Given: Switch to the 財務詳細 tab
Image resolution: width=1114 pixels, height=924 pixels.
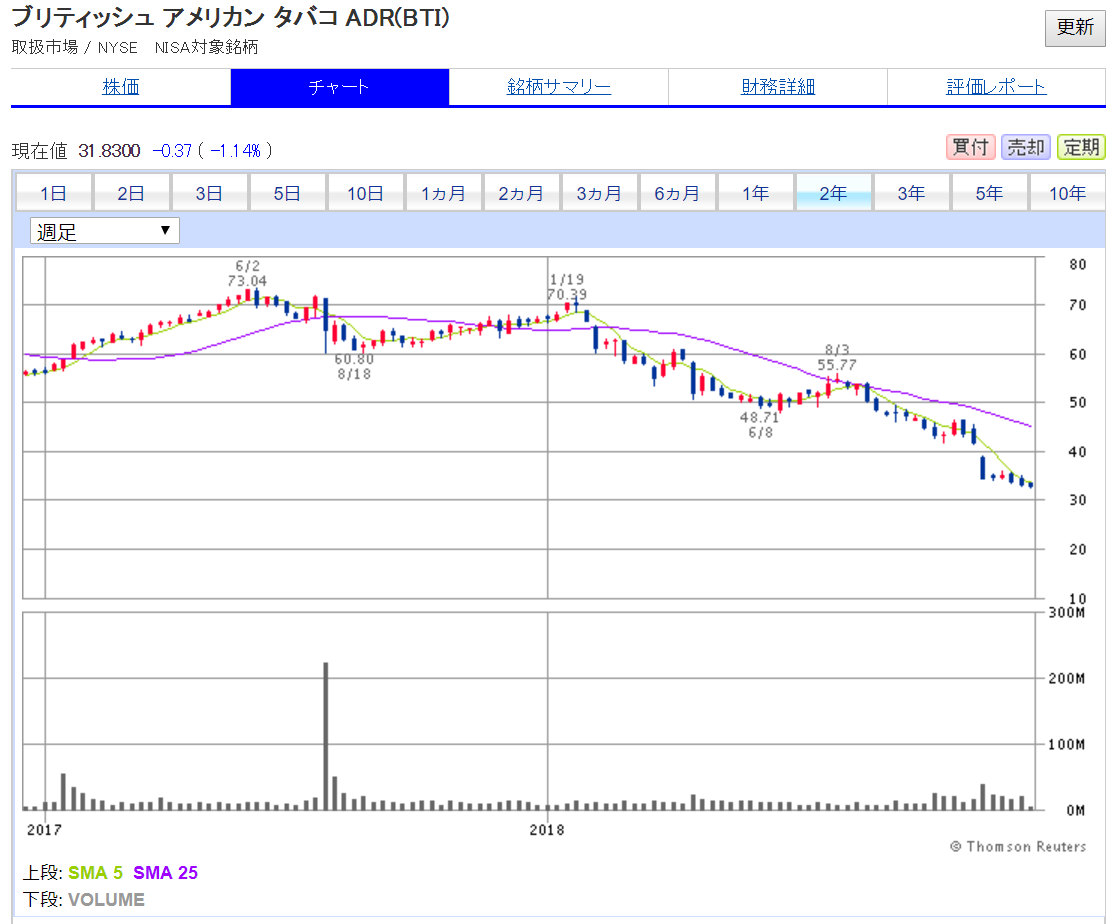Looking at the screenshot, I should tap(778, 87).
